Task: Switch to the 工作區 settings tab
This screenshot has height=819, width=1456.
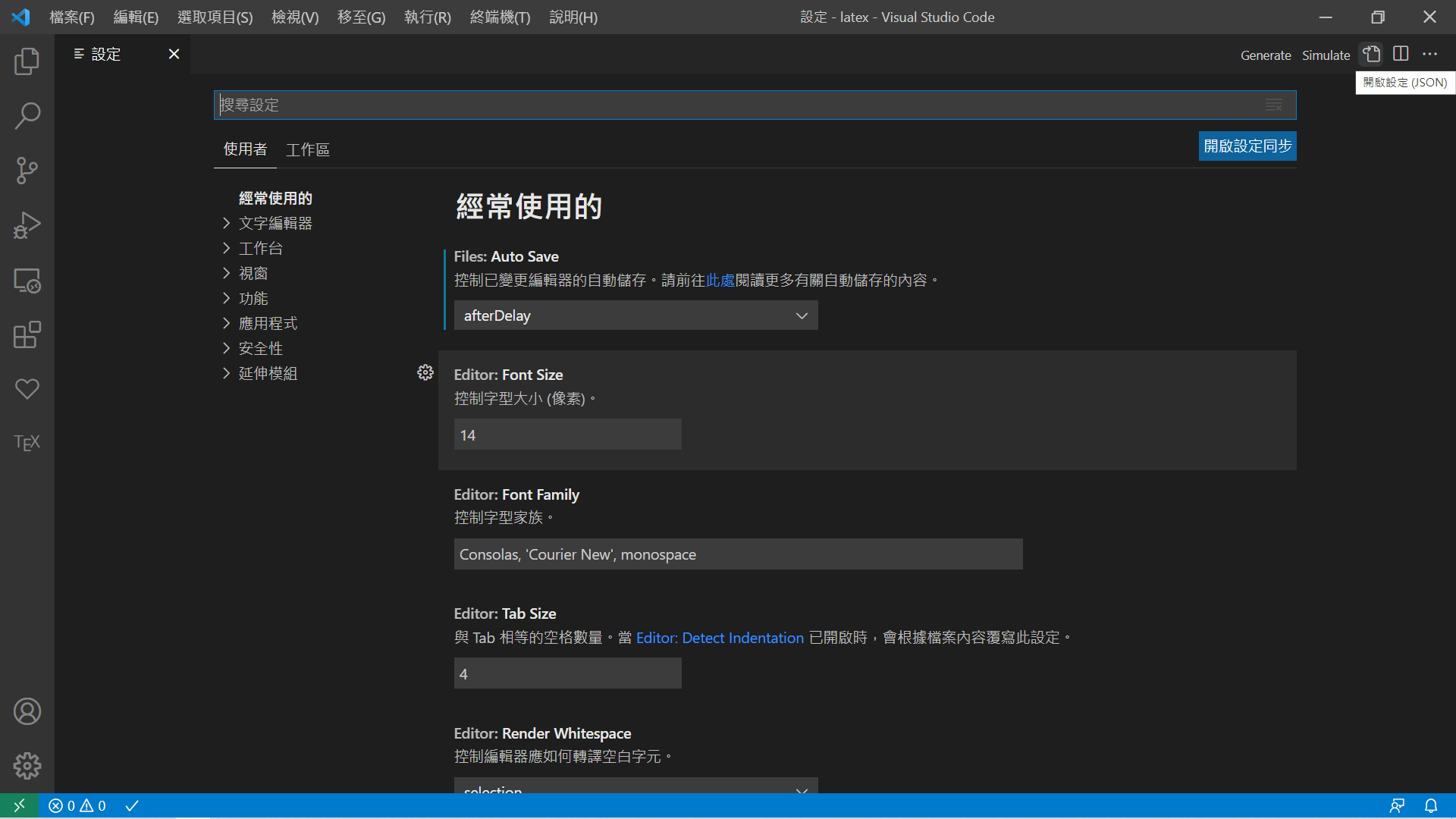Action: (x=307, y=149)
